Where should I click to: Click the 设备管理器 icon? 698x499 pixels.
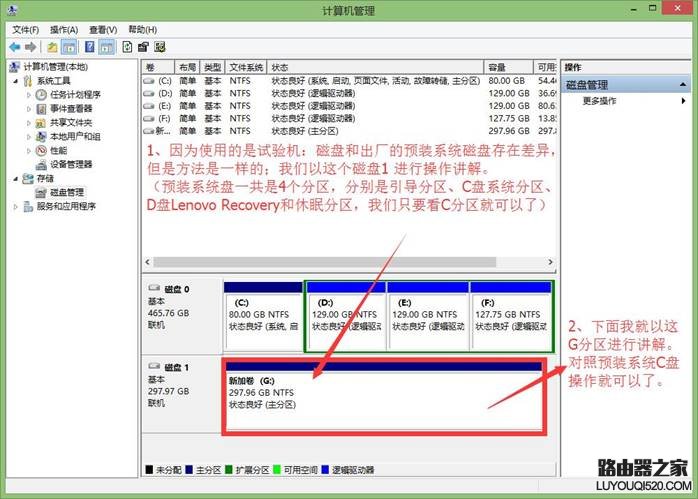(41, 164)
